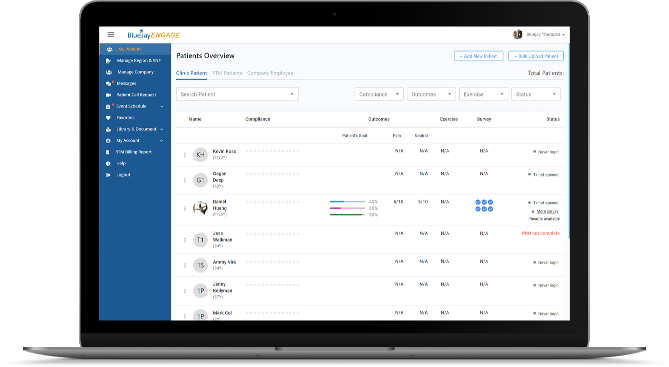Screen dimensions: 669x367
Task: Expand Event Schedule submenu chevron
Action: (162, 106)
